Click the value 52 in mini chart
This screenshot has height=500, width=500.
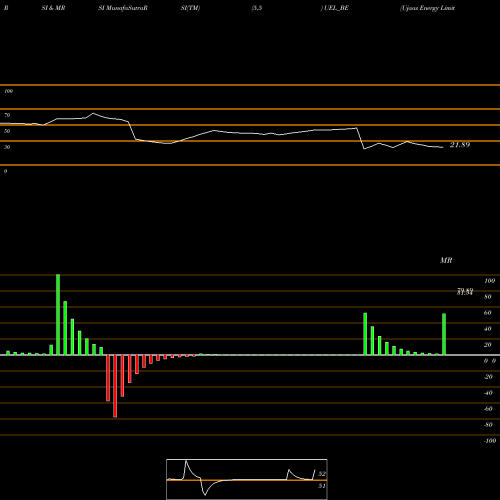click(x=322, y=474)
